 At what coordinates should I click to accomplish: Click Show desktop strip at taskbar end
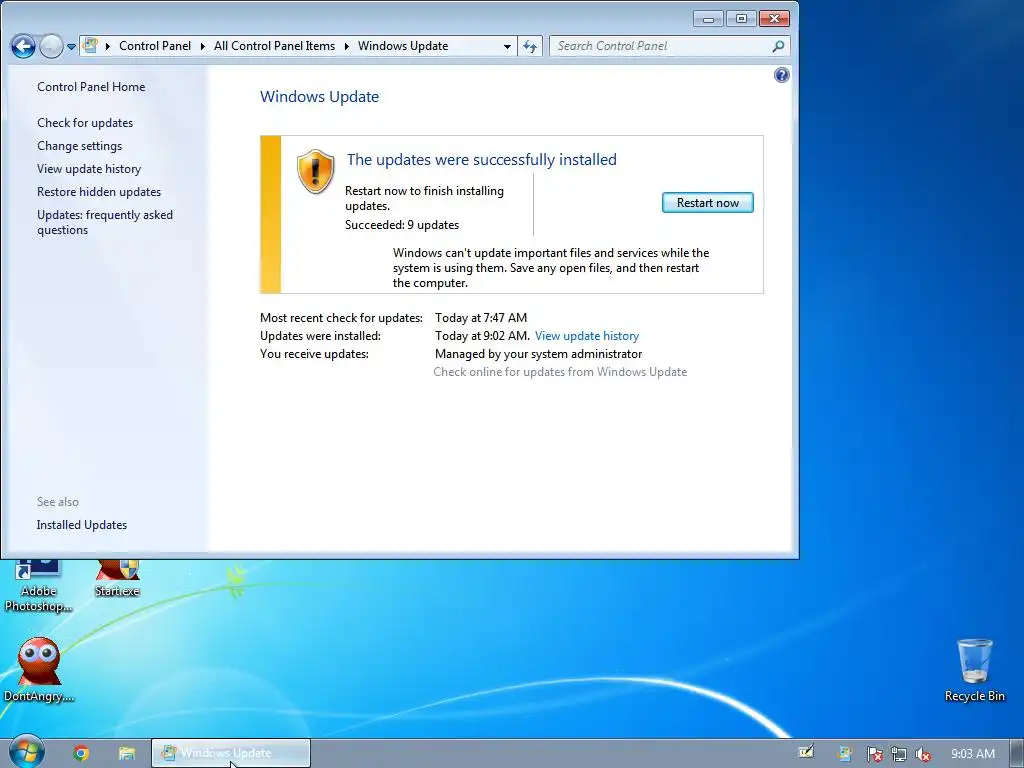[x=1017, y=753]
